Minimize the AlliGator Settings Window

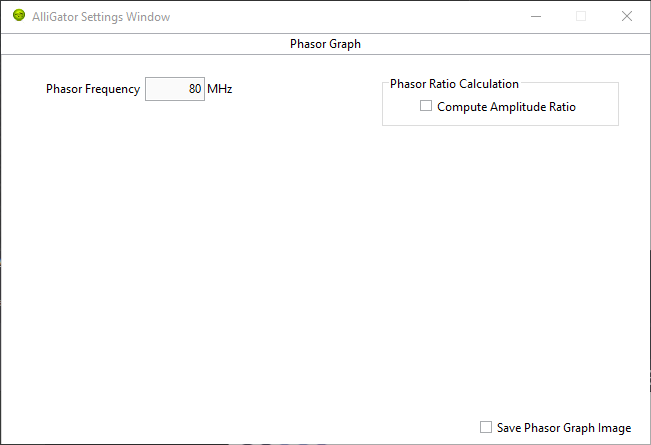(536, 16)
